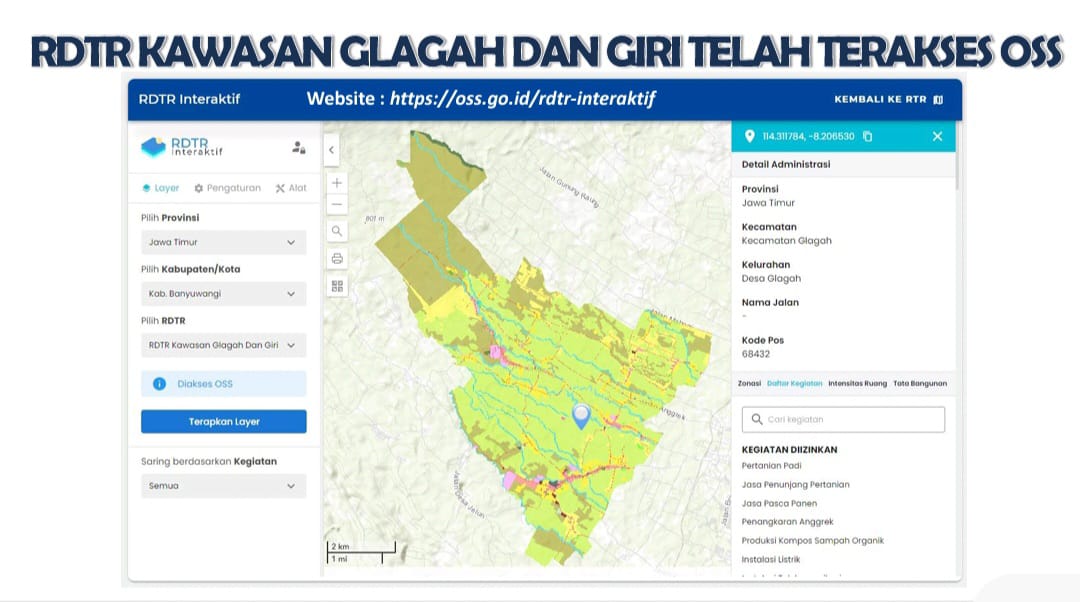Switch to the Tata Bangunan tab
Image resolution: width=1080 pixels, height=602 pixels.
(920, 384)
